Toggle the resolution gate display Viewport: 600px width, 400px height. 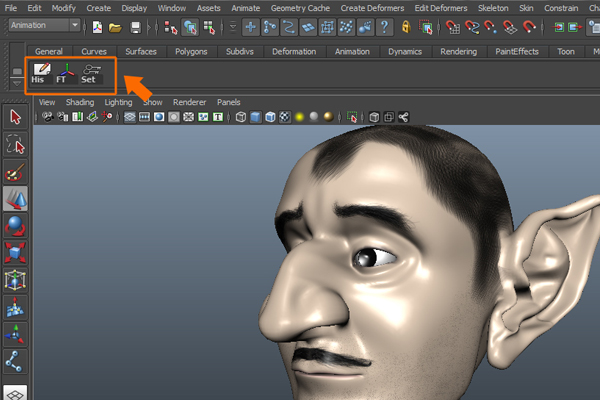(159, 117)
